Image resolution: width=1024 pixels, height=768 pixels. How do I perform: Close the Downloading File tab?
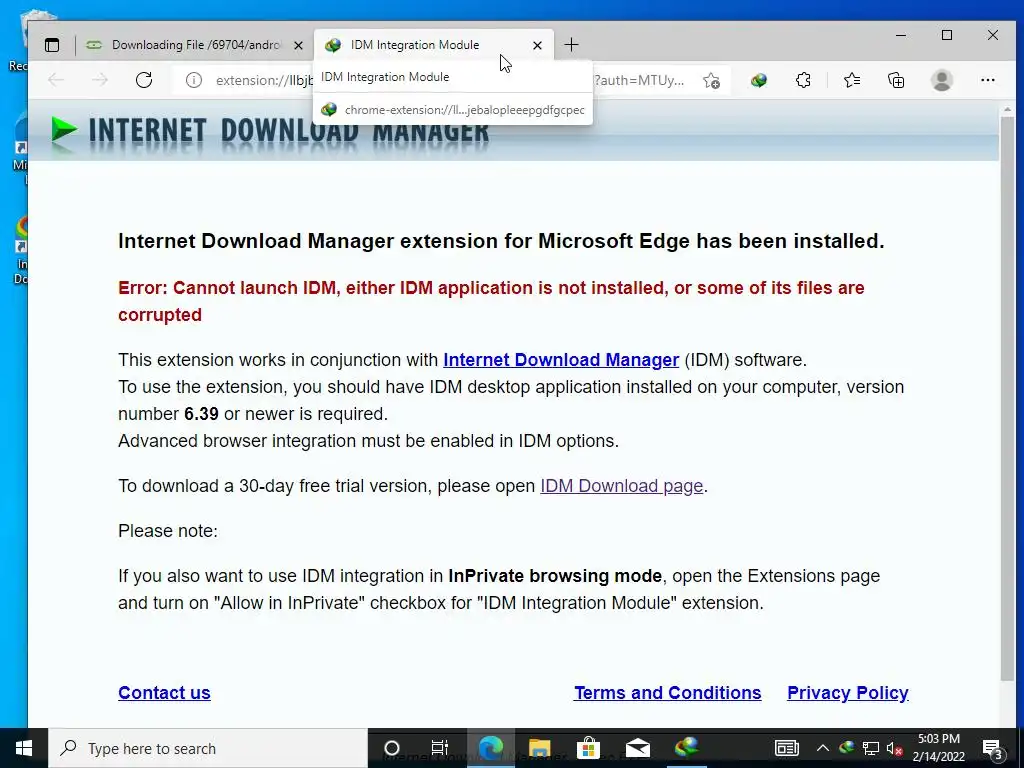298,45
